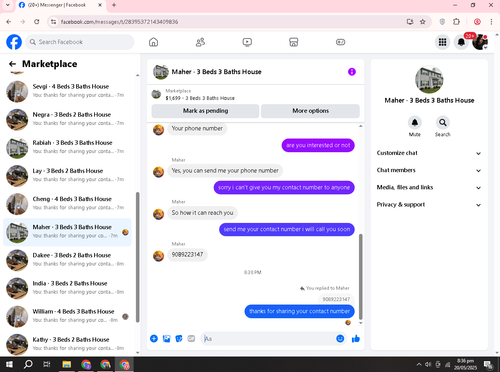Open the tab search dropdown arrow in Chrome
This screenshot has width=500, height=372.
8,5
